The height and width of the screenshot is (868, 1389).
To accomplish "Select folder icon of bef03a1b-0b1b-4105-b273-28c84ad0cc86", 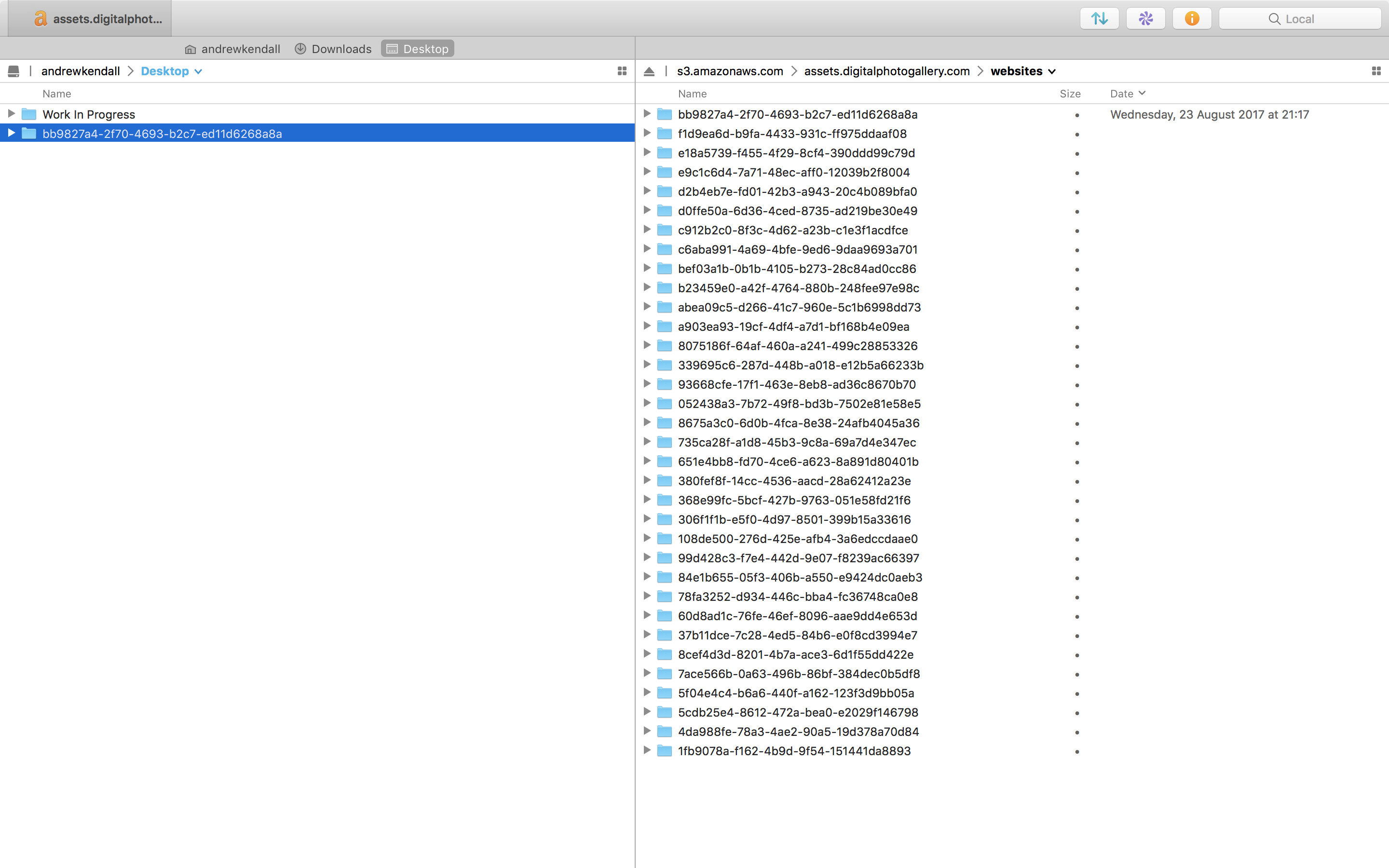I will 664,269.
